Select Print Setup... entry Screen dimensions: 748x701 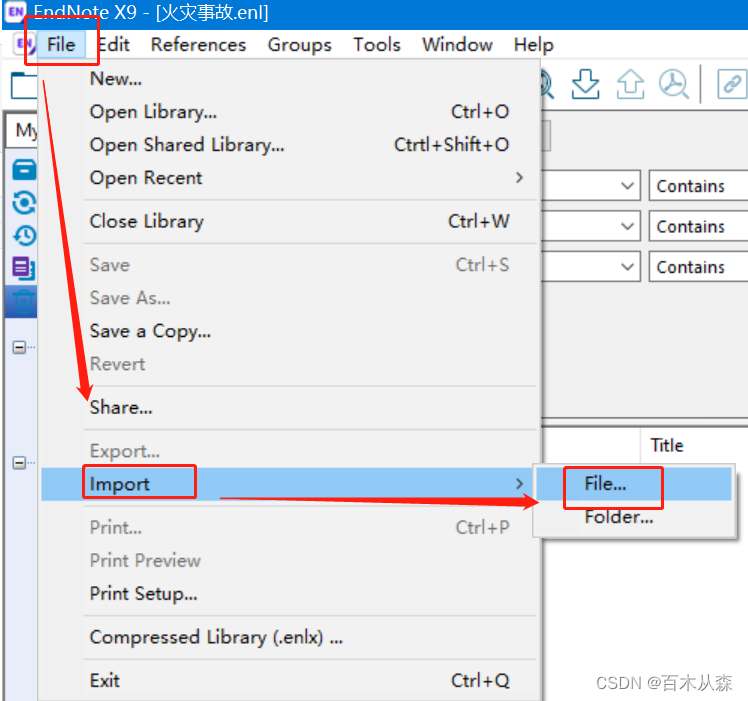coord(289,593)
